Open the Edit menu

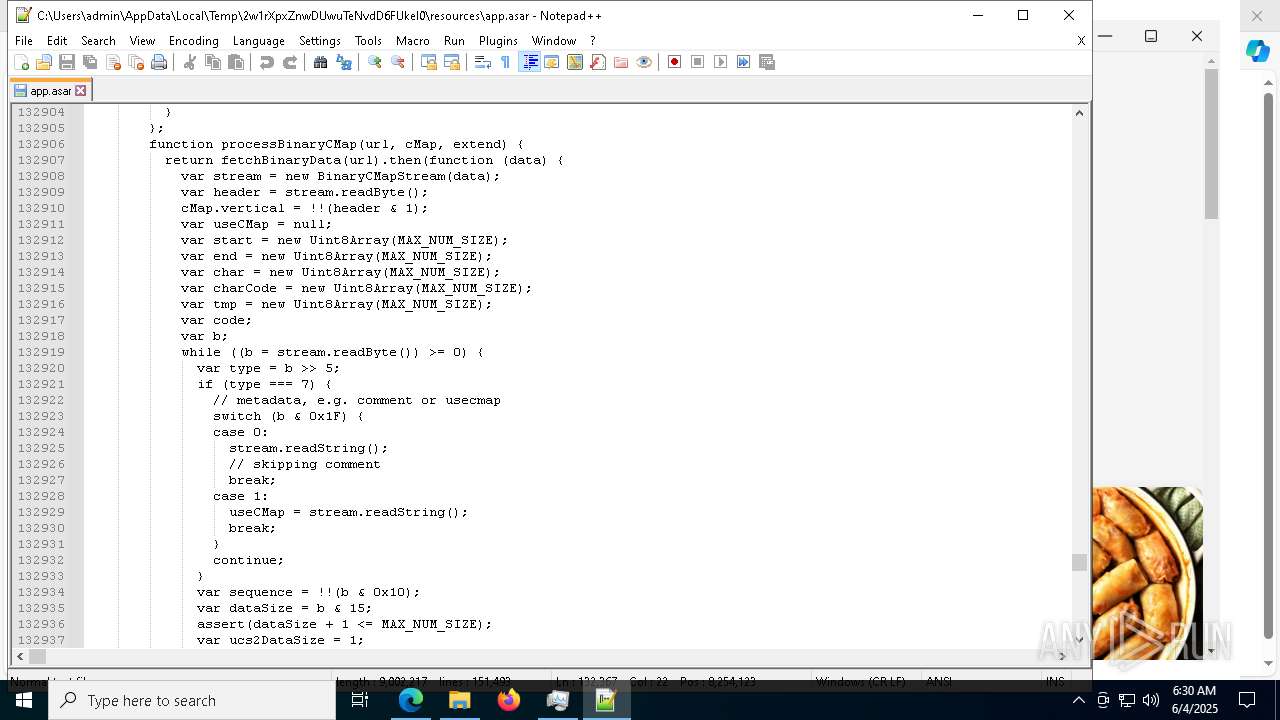tap(57, 41)
